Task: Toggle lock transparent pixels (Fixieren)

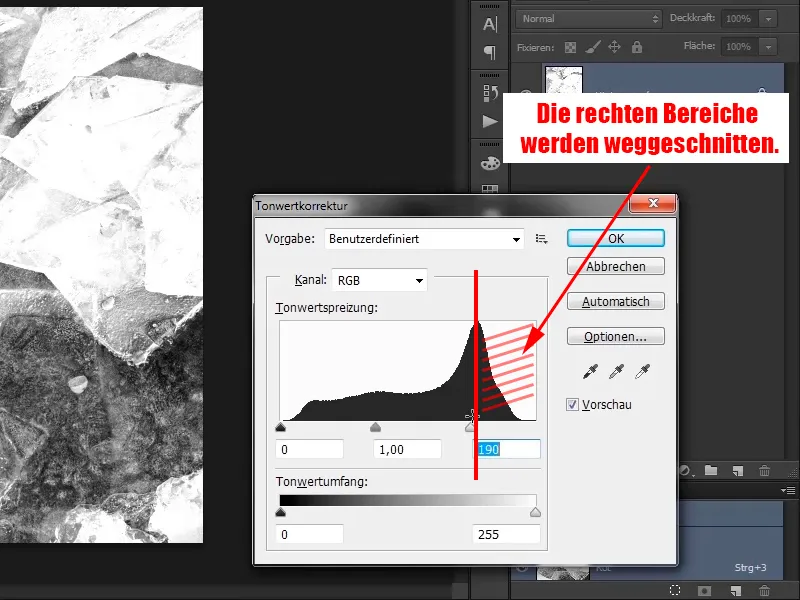Action: pyautogui.click(x=570, y=47)
